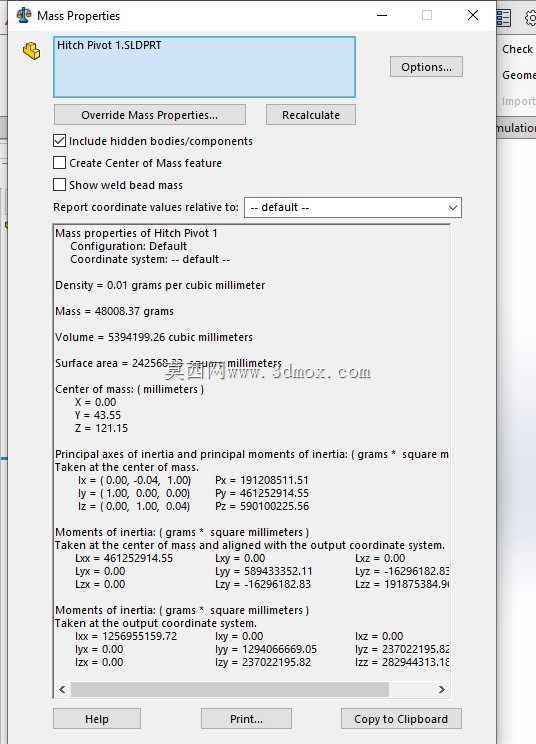Click the horizontal scrollbar left arrow
The height and width of the screenshot is (744, 536).
coord(62,689)
